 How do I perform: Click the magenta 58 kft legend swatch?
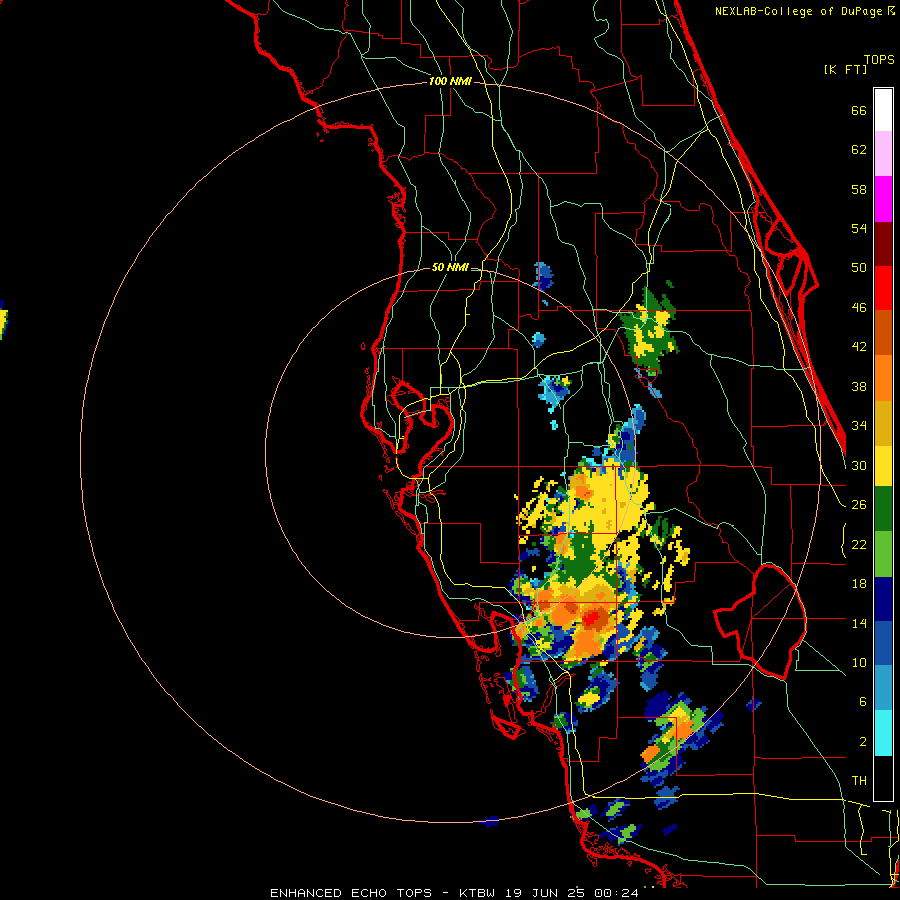[883, 199]
